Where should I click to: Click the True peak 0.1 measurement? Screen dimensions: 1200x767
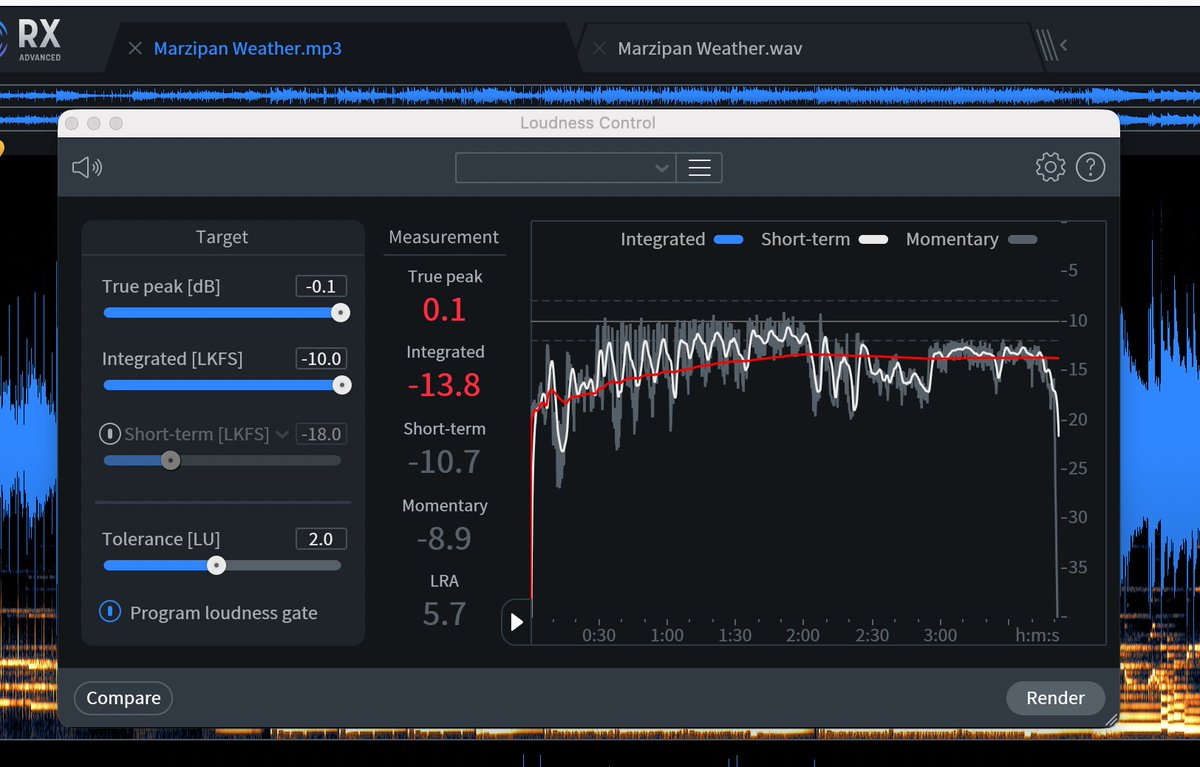[x=444, y=310]
